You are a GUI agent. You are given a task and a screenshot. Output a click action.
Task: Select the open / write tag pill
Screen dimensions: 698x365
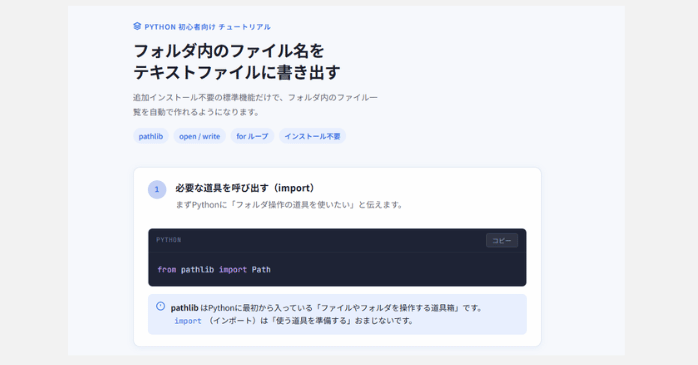point(199,136)
